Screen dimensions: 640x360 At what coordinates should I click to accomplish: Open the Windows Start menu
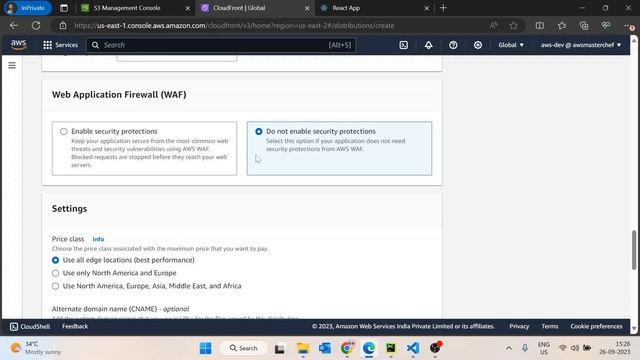tap(206, 348)
